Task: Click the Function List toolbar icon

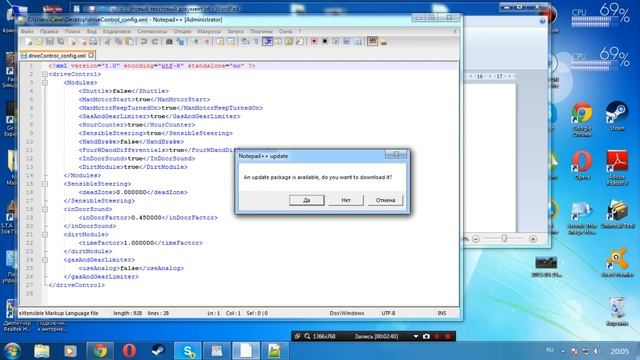Action: [x=300, y=42]
